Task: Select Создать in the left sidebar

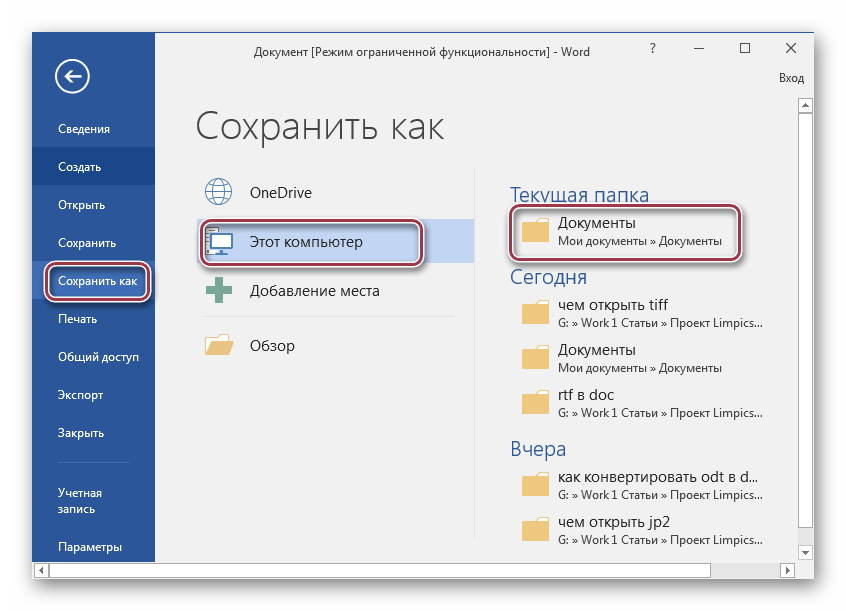Action: coord(80,167)
